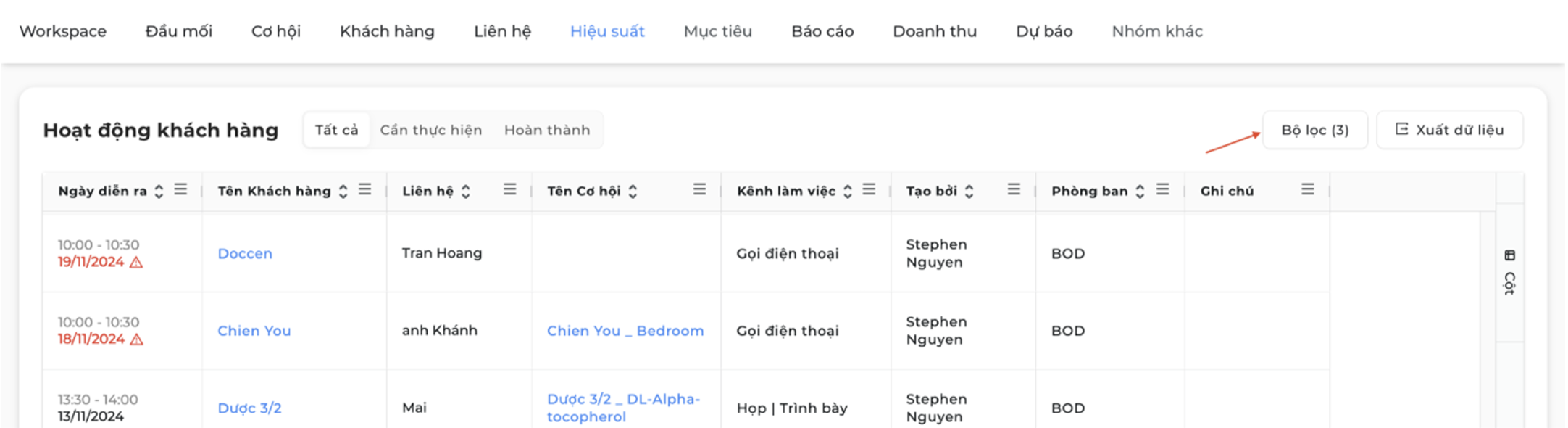Open Mục tiêu navigation item
1568x428 pixels.
pos(718,31)
